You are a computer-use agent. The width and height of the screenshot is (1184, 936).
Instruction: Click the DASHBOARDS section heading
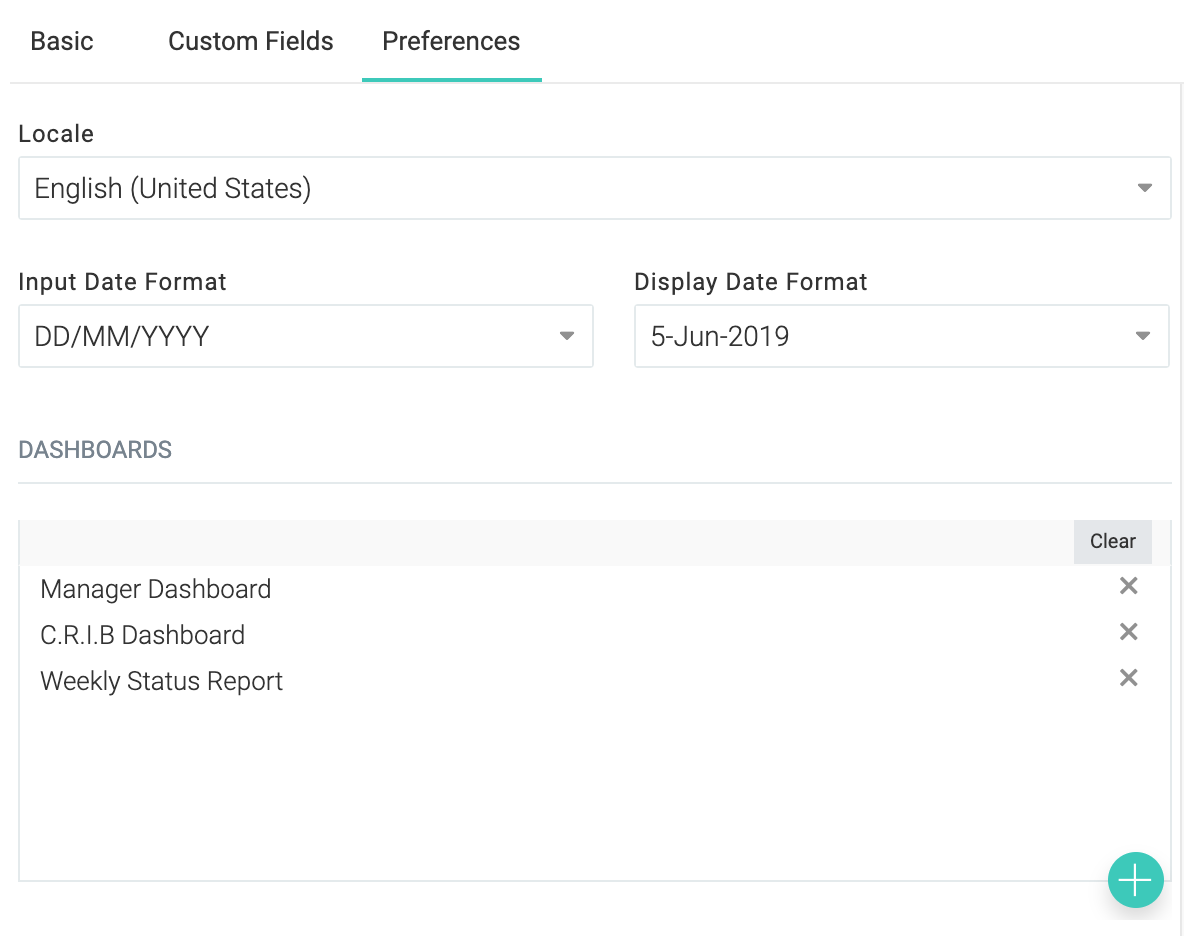pos(95,450)
